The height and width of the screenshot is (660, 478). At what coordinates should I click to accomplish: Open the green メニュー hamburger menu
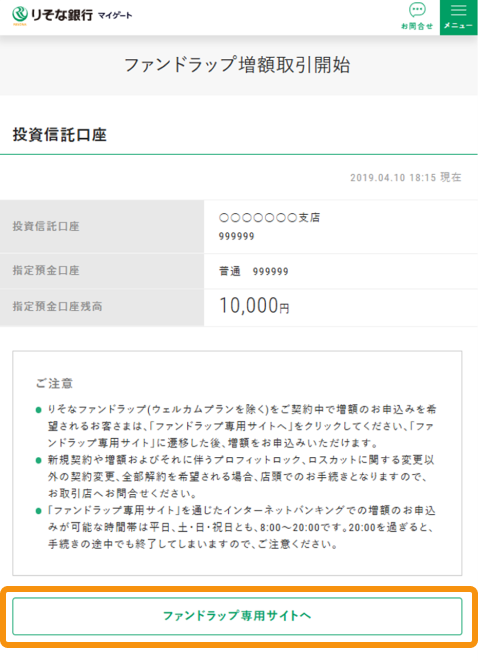tap(459, 17)
